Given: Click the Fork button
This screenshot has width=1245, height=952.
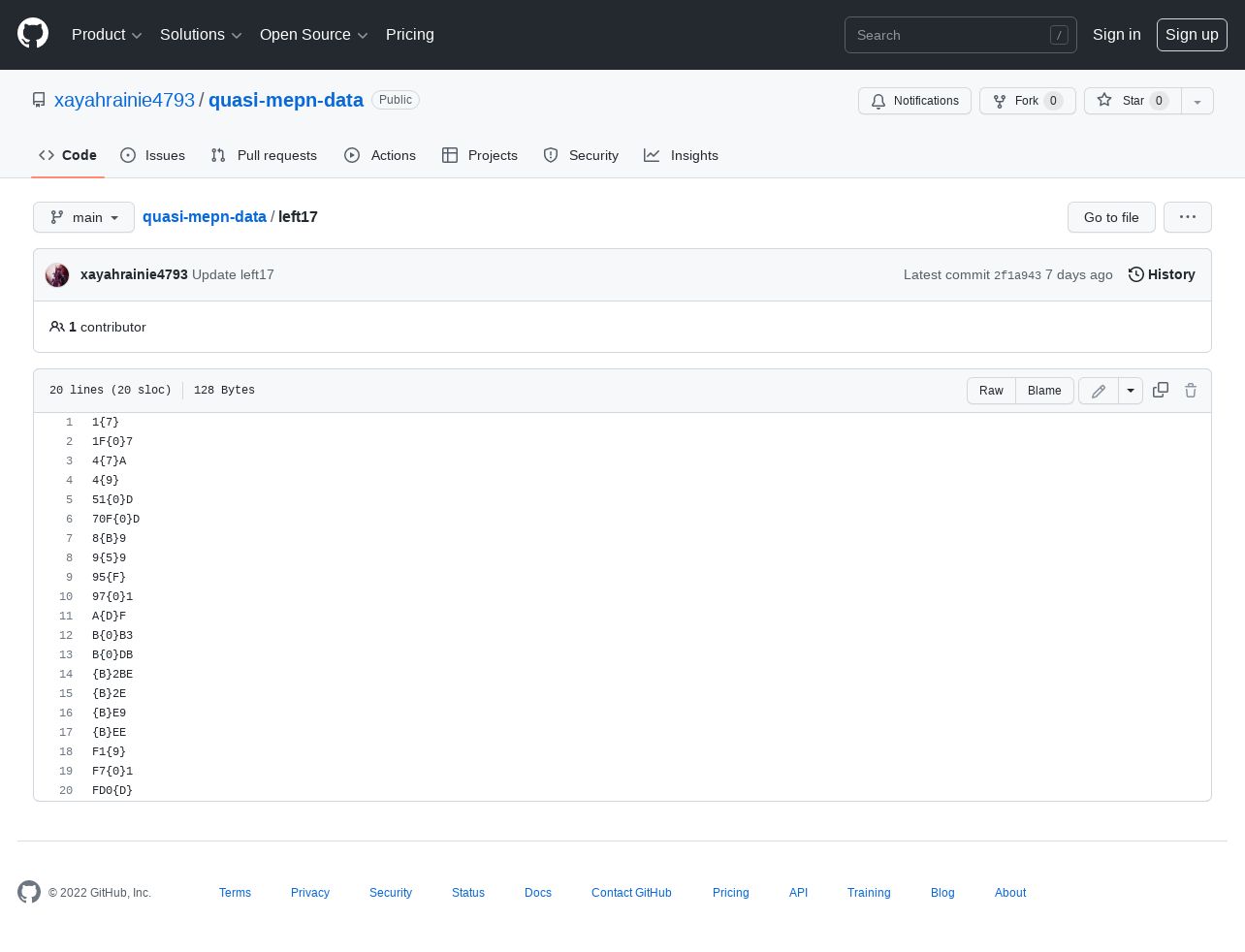Looking at the screenshot, I should tap(1028, 101).
